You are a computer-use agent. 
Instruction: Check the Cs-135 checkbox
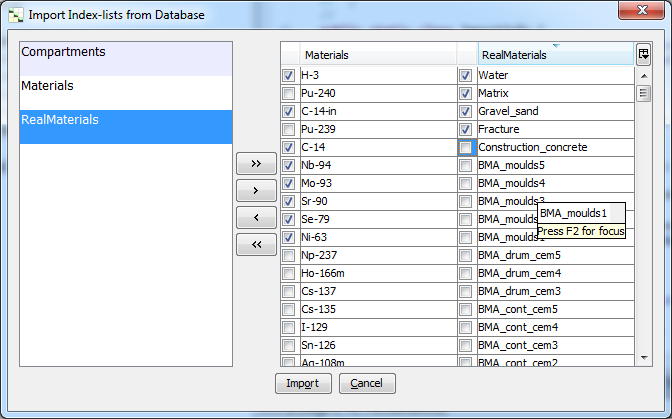tap(288, 310)
